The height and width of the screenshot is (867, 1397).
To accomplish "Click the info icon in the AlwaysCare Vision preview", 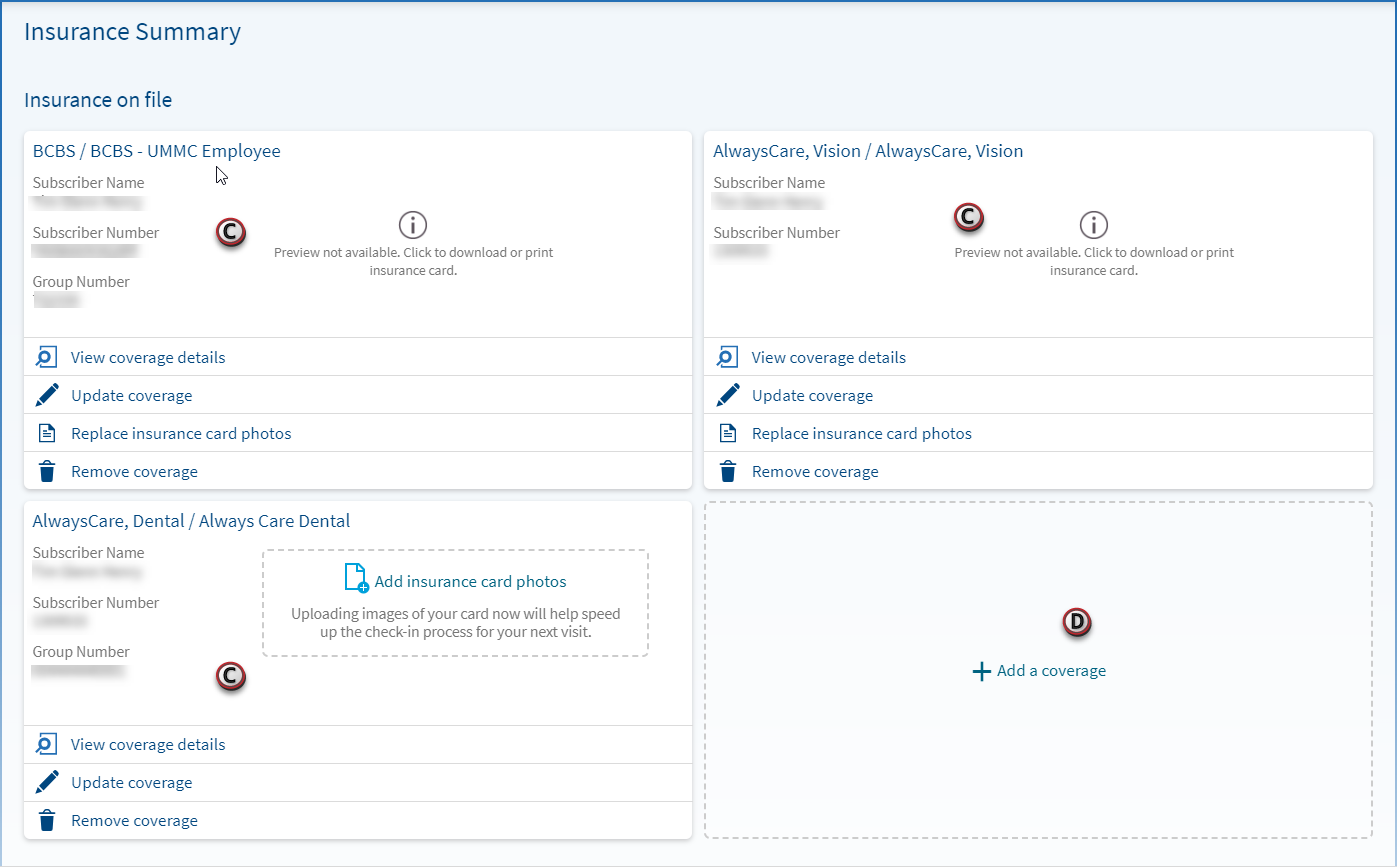I will point(1094,225).
